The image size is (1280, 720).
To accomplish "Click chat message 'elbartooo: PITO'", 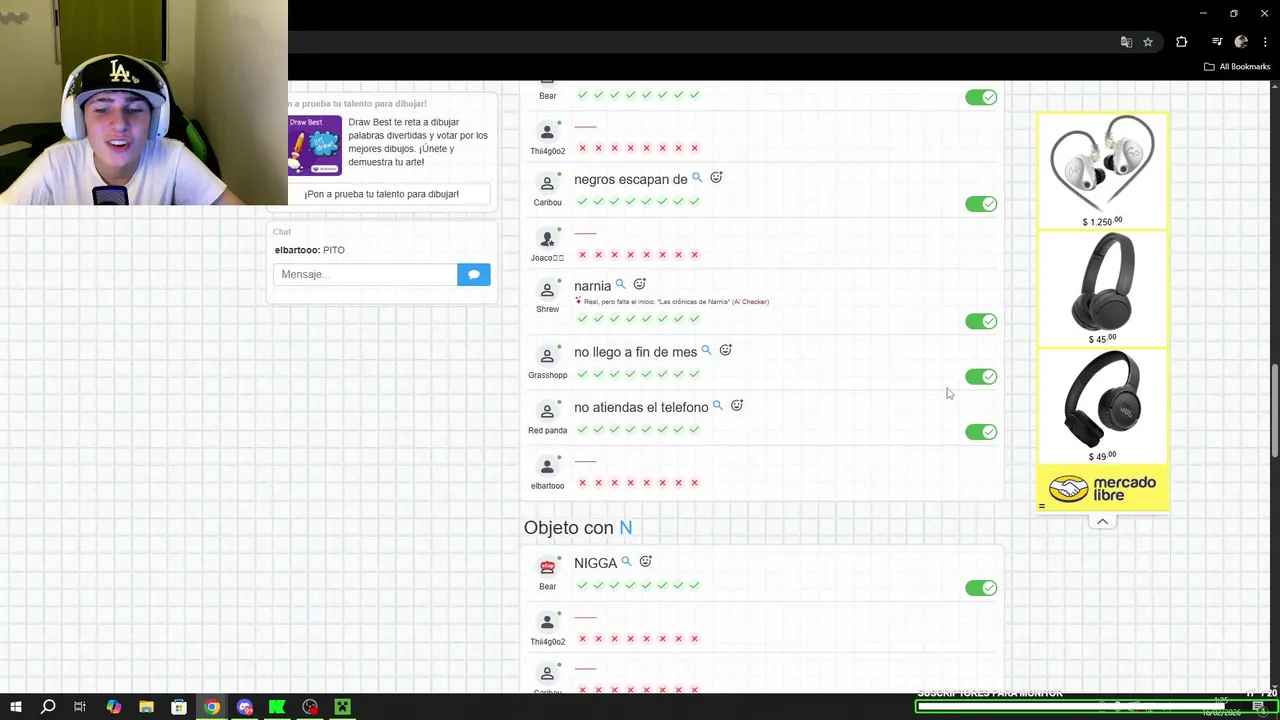I will click(x=310, y=250).
